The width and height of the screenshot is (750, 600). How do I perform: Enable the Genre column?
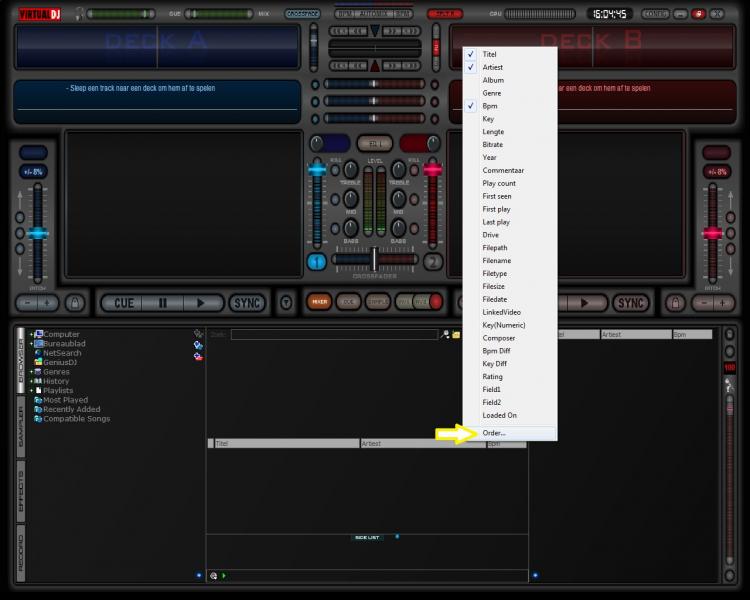(509, 93)
